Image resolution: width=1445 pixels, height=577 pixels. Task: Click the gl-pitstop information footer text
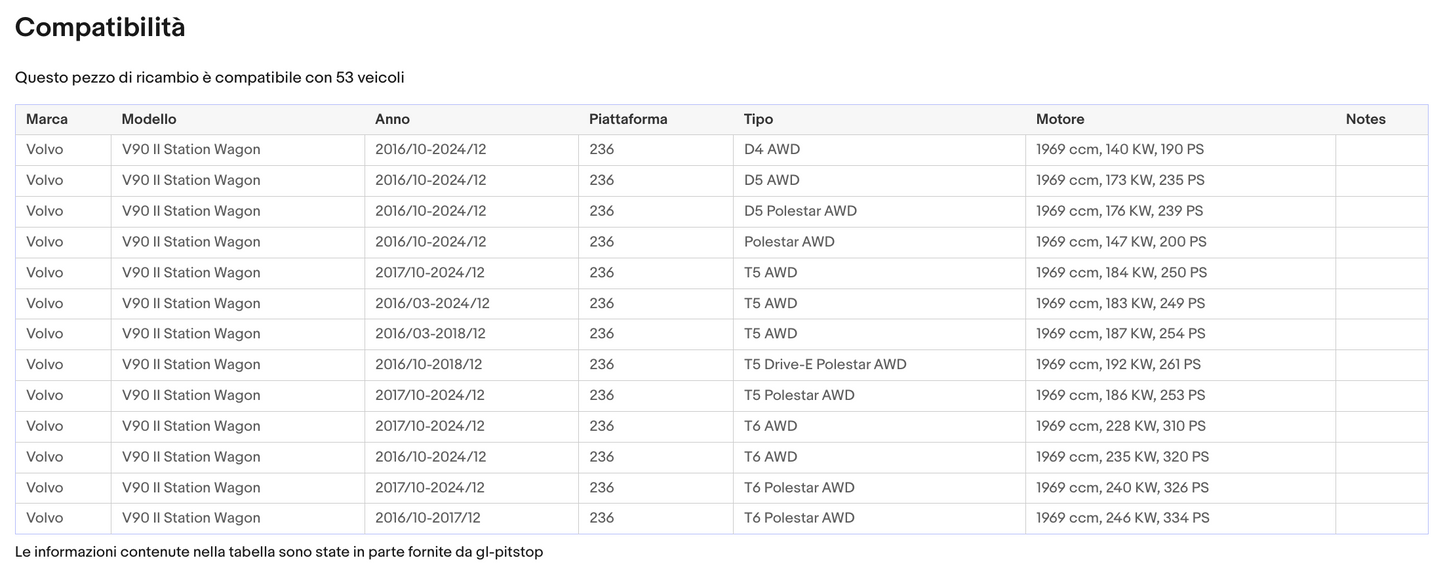click(279, 552)
